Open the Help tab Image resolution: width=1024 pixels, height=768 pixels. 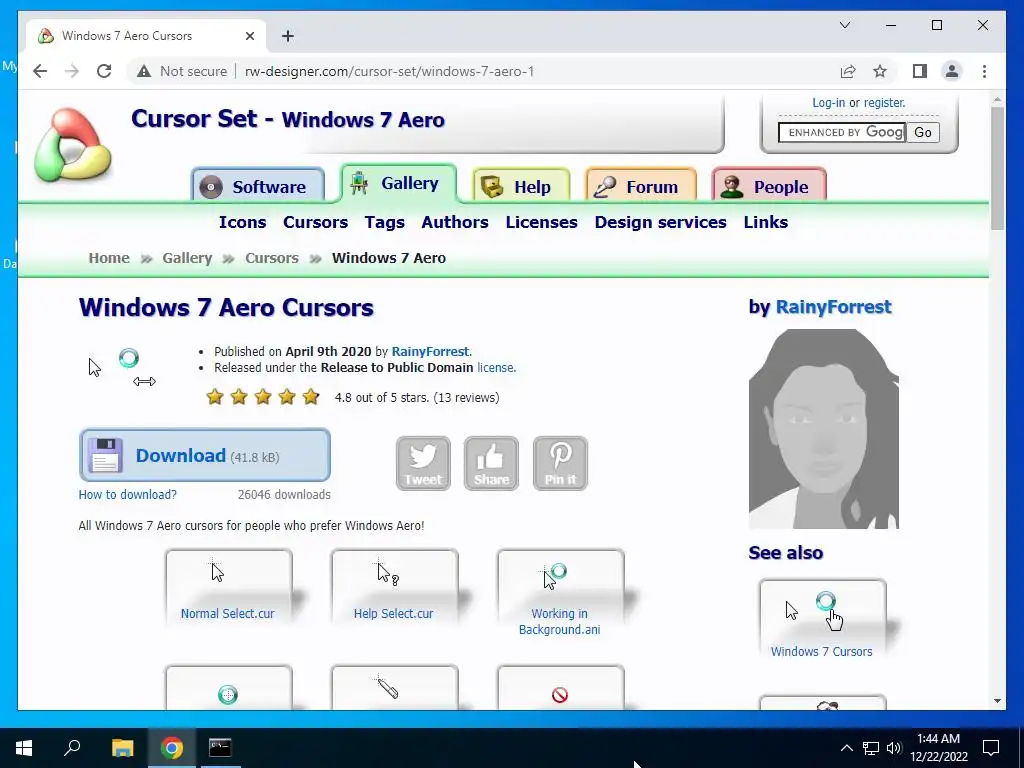click(521, 187)
